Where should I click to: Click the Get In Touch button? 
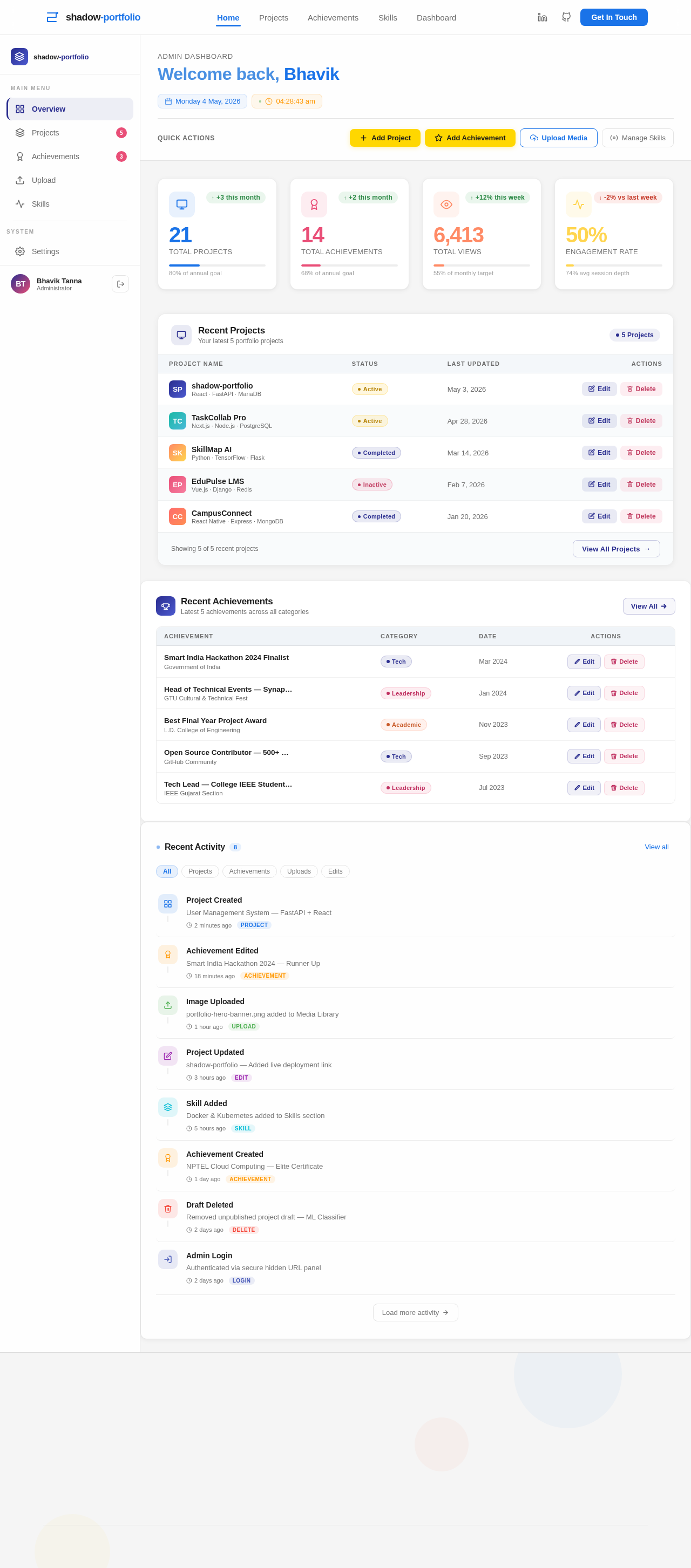(x=614, y=17)
